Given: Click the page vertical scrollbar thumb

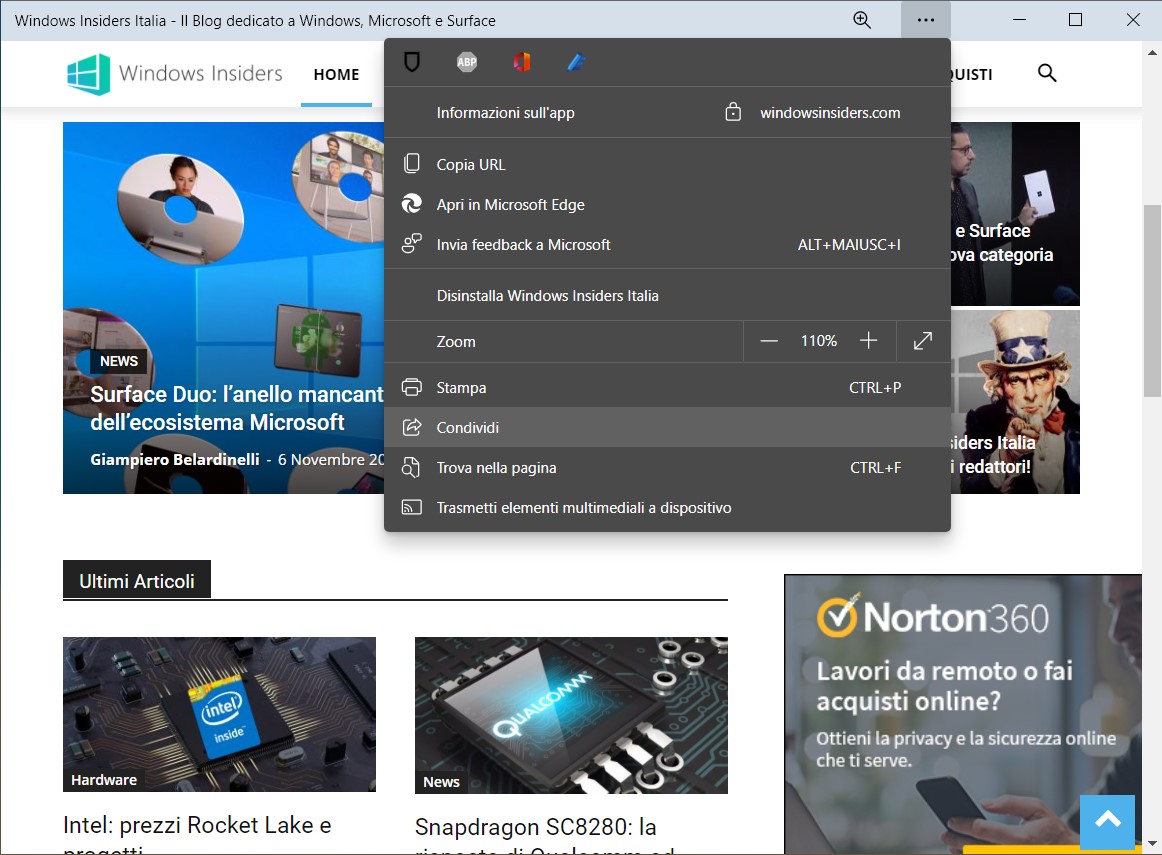Looking at the screenshot, I should pyautogui.click(x=1152, y=300).
